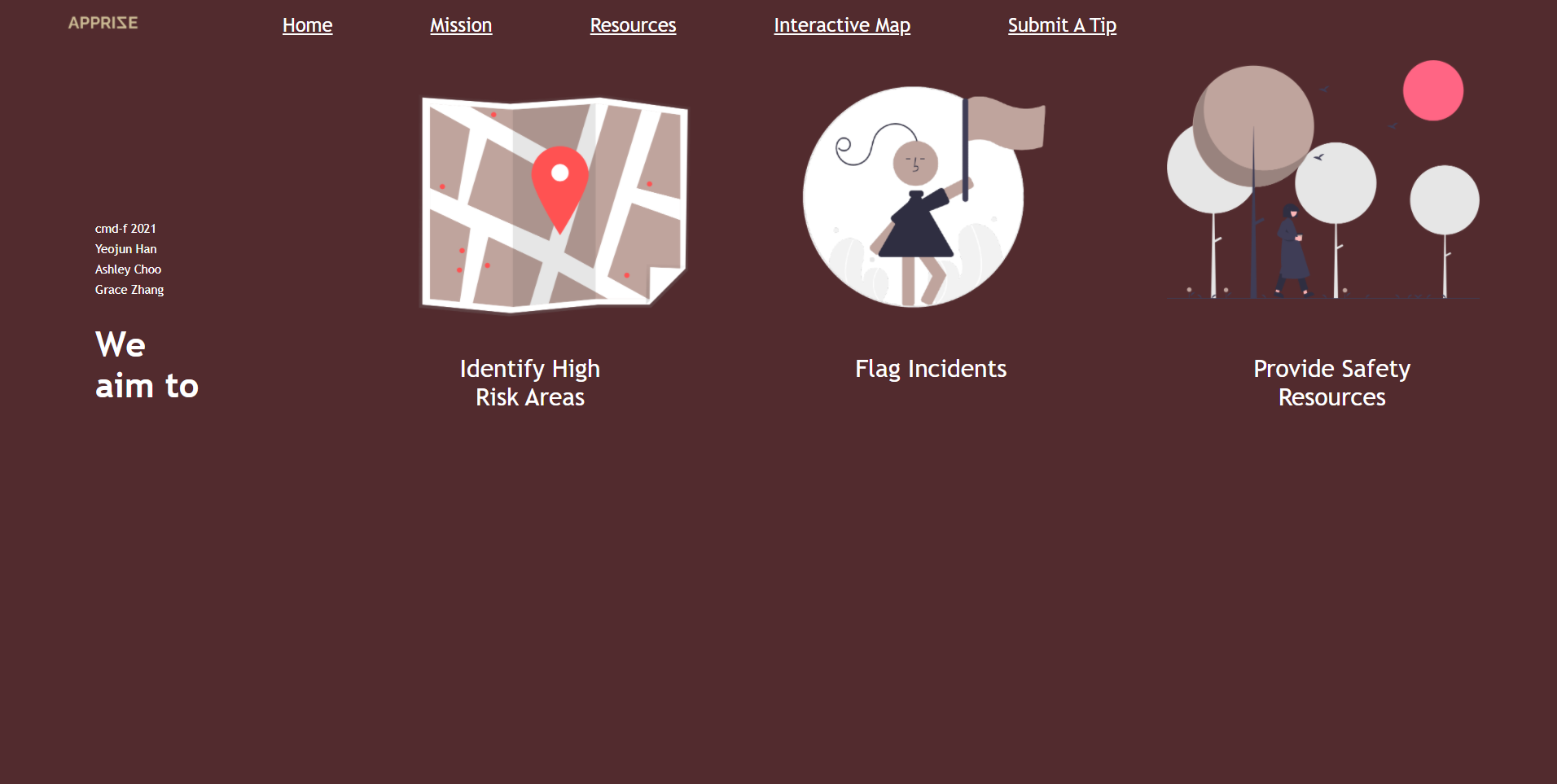Open the Resources nav link
Viewport: 1557px width, 784px height.
633,25
